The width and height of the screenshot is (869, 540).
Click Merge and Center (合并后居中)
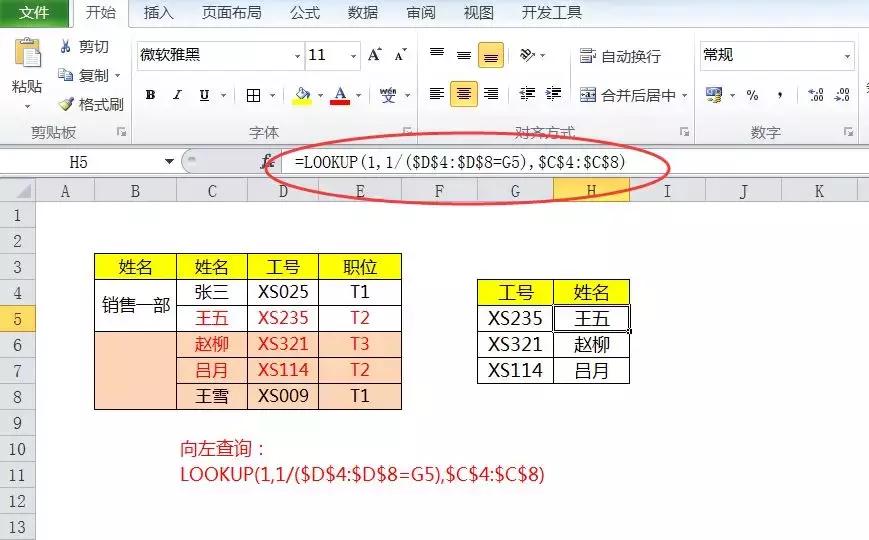pos(627,95)
